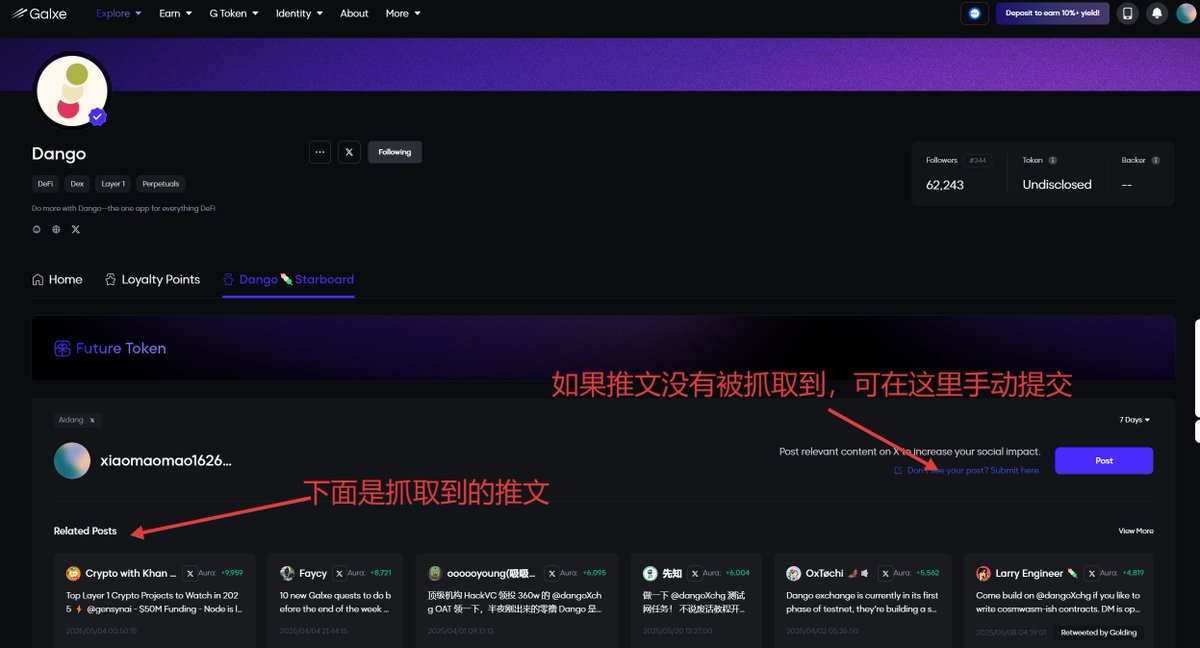This screenshot has height=648, width=1200.
Task: Open Dango's X profile button beside Following
Action: tap(349, 152)
